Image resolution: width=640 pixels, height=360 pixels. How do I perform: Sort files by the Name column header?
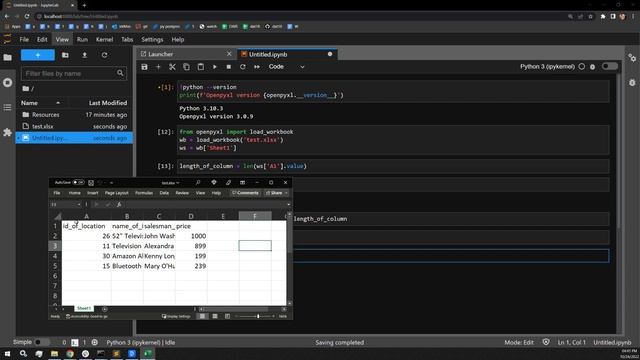click(41, 103)
